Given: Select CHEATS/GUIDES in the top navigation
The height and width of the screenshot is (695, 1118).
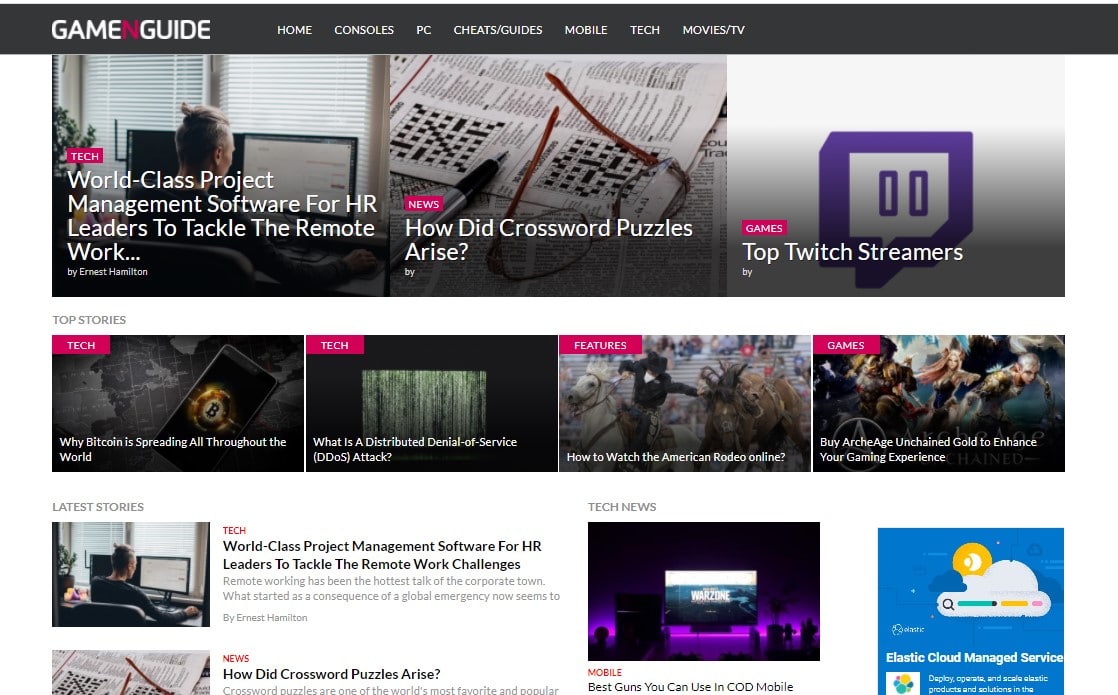Looking at the screenshot, I should pos(498,30).
